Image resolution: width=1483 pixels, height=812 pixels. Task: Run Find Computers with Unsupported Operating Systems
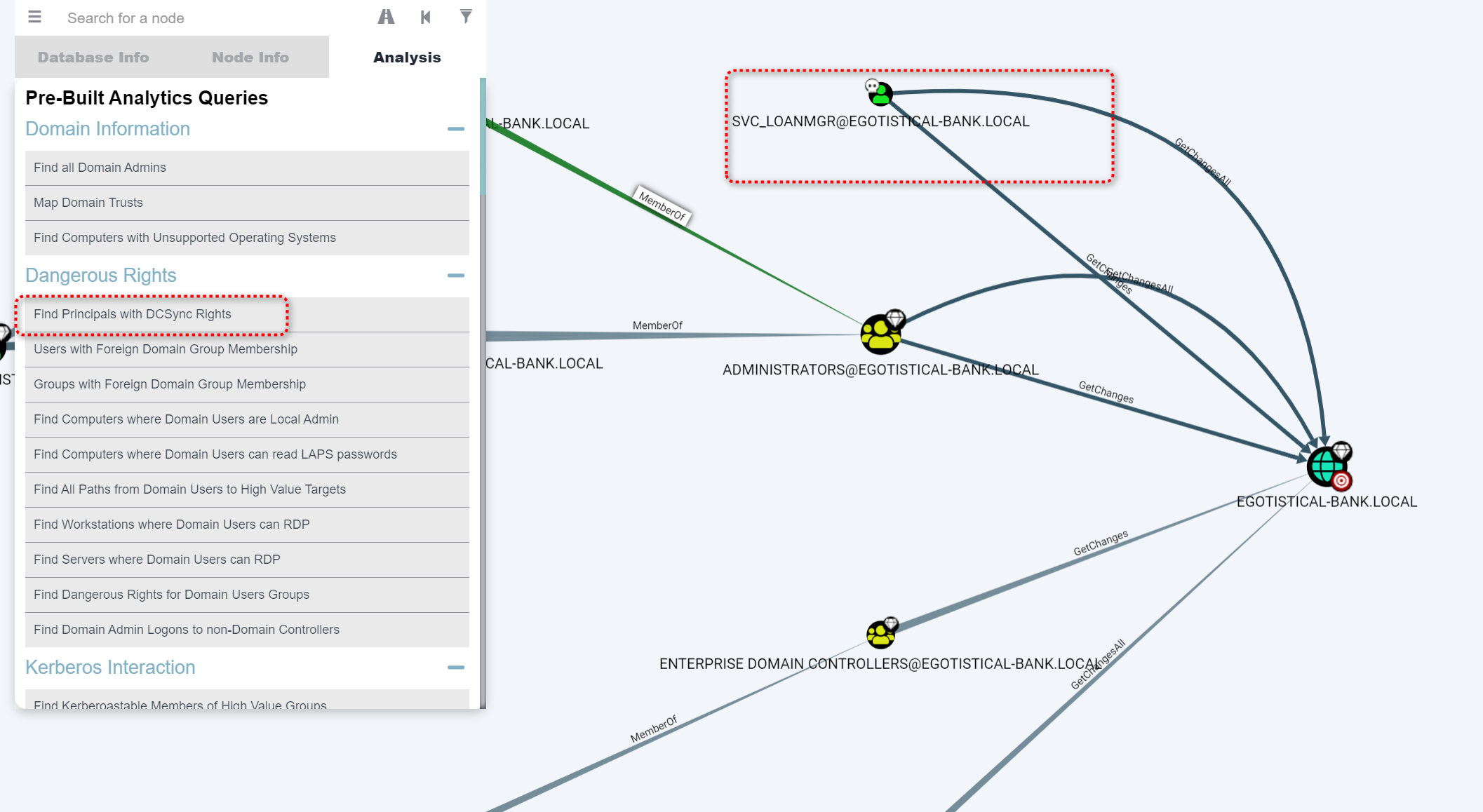247,238
